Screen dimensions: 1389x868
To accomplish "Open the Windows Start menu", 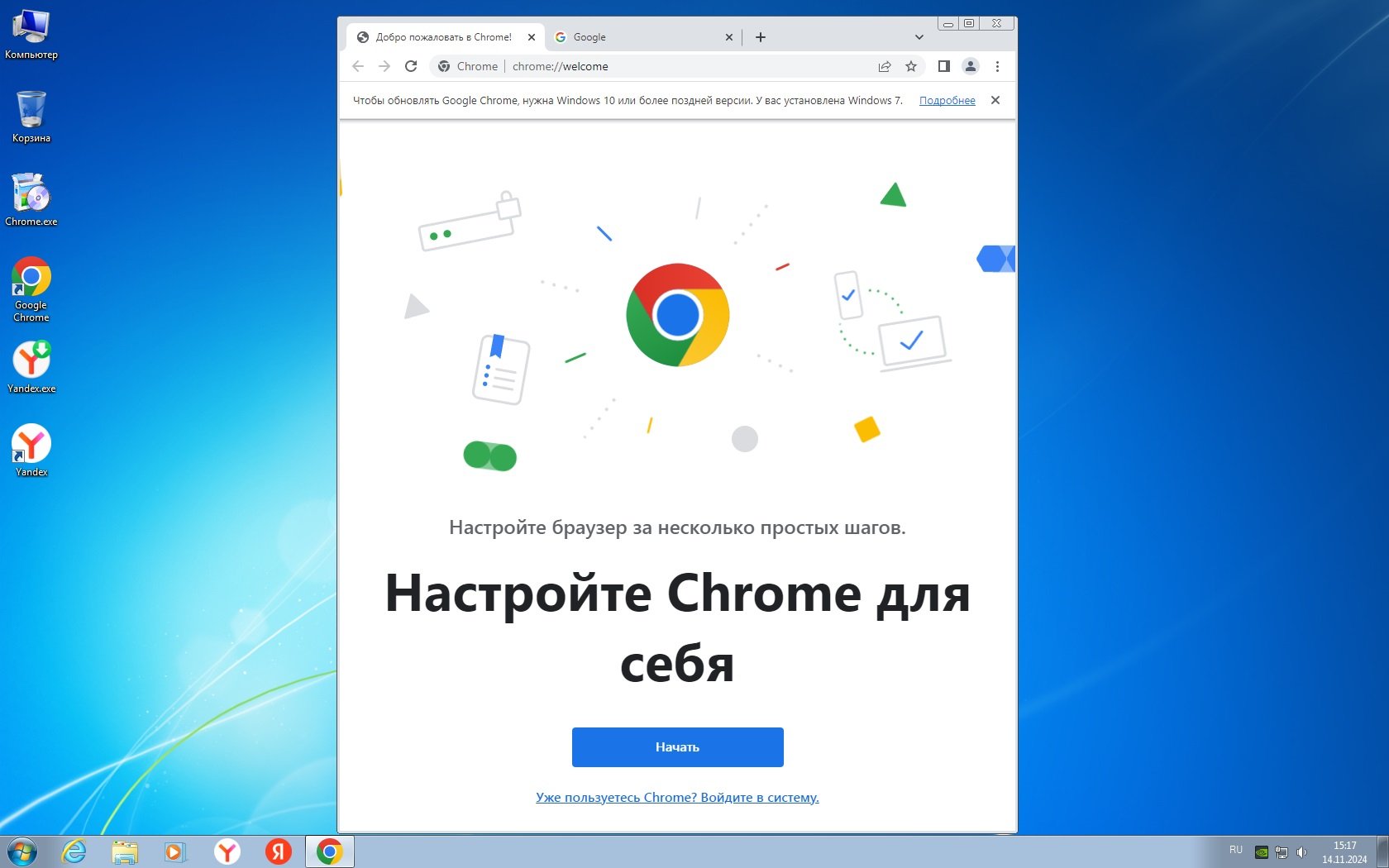I will 22,851.
